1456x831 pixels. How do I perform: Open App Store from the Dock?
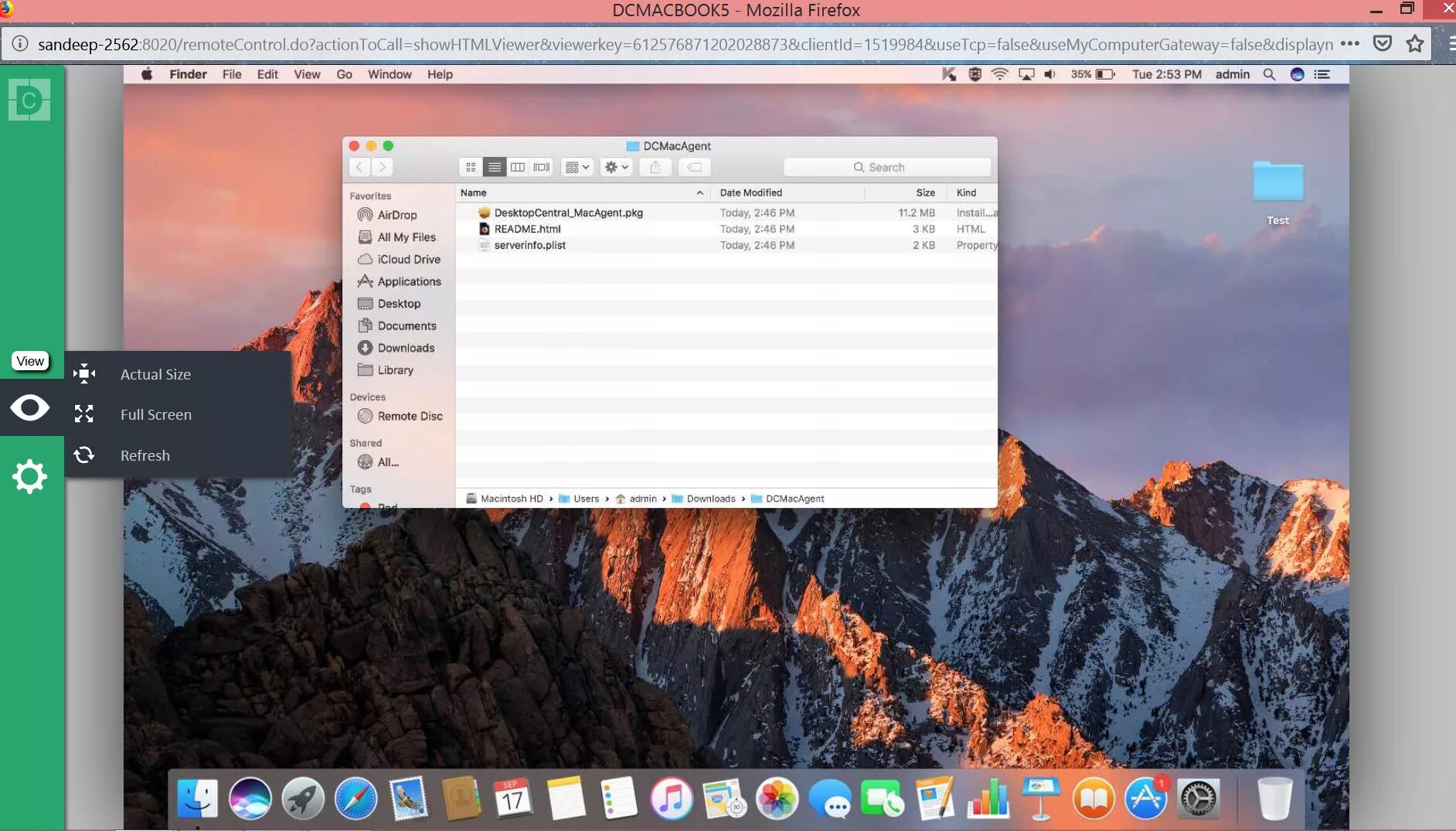1145,799
